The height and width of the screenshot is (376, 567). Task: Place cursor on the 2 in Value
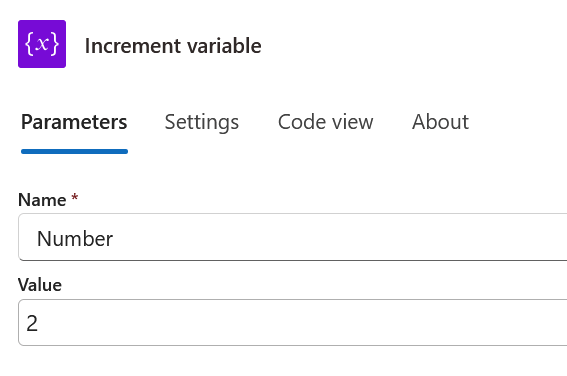[32, 324]
